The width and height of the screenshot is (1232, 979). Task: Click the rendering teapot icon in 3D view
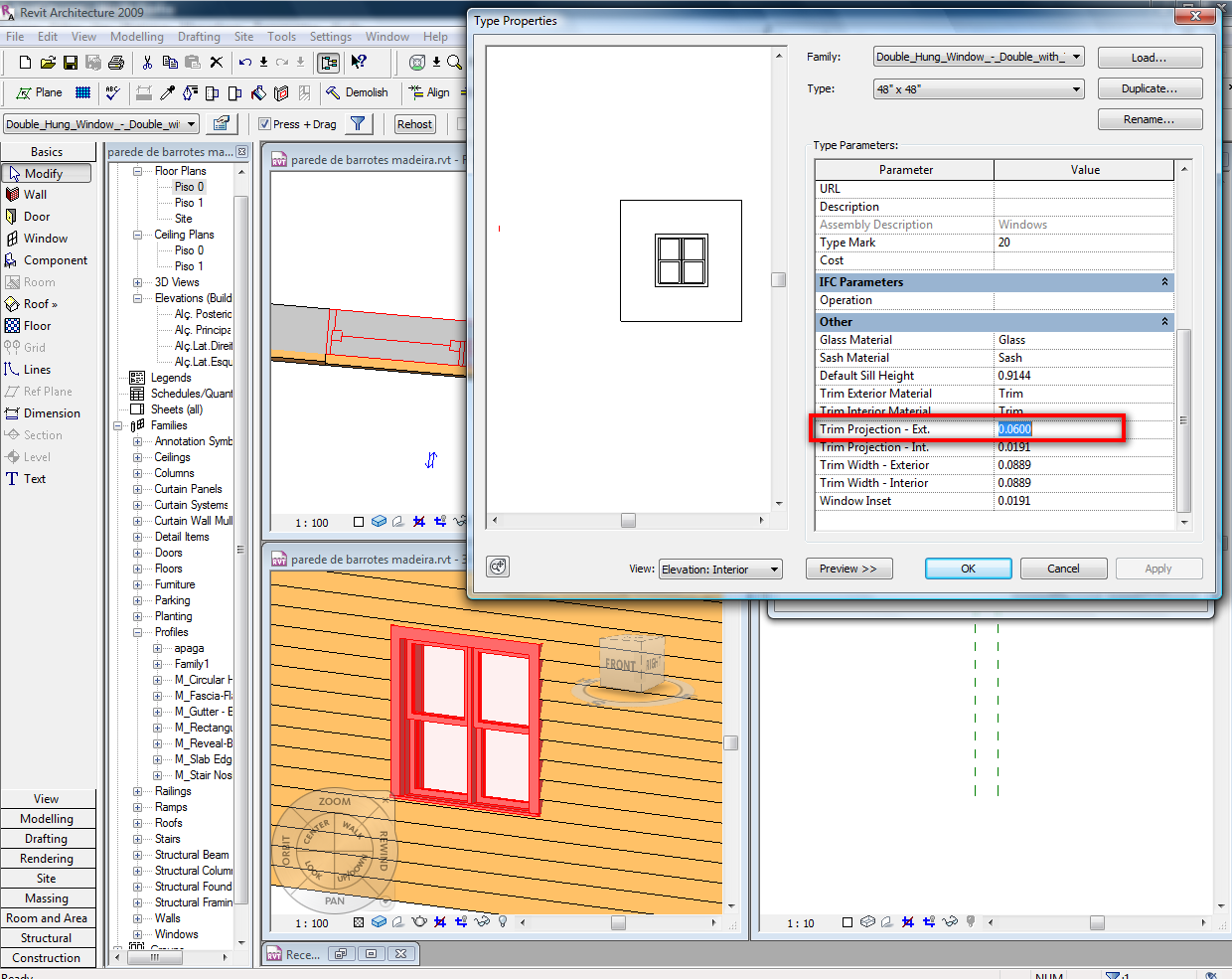point(418,921)
